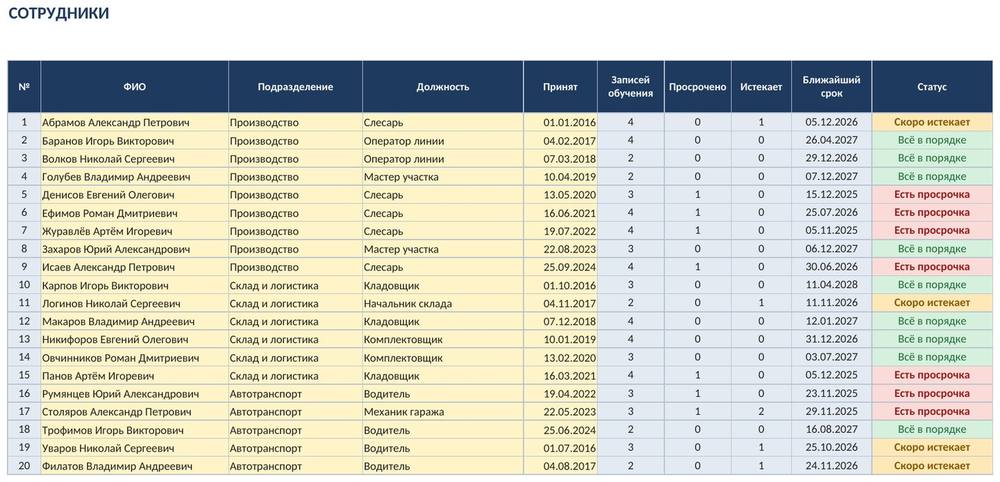Select the Истекает column header
This screenshot has height=482, width=1000.
pyautogui.click(x=761, y=87)
